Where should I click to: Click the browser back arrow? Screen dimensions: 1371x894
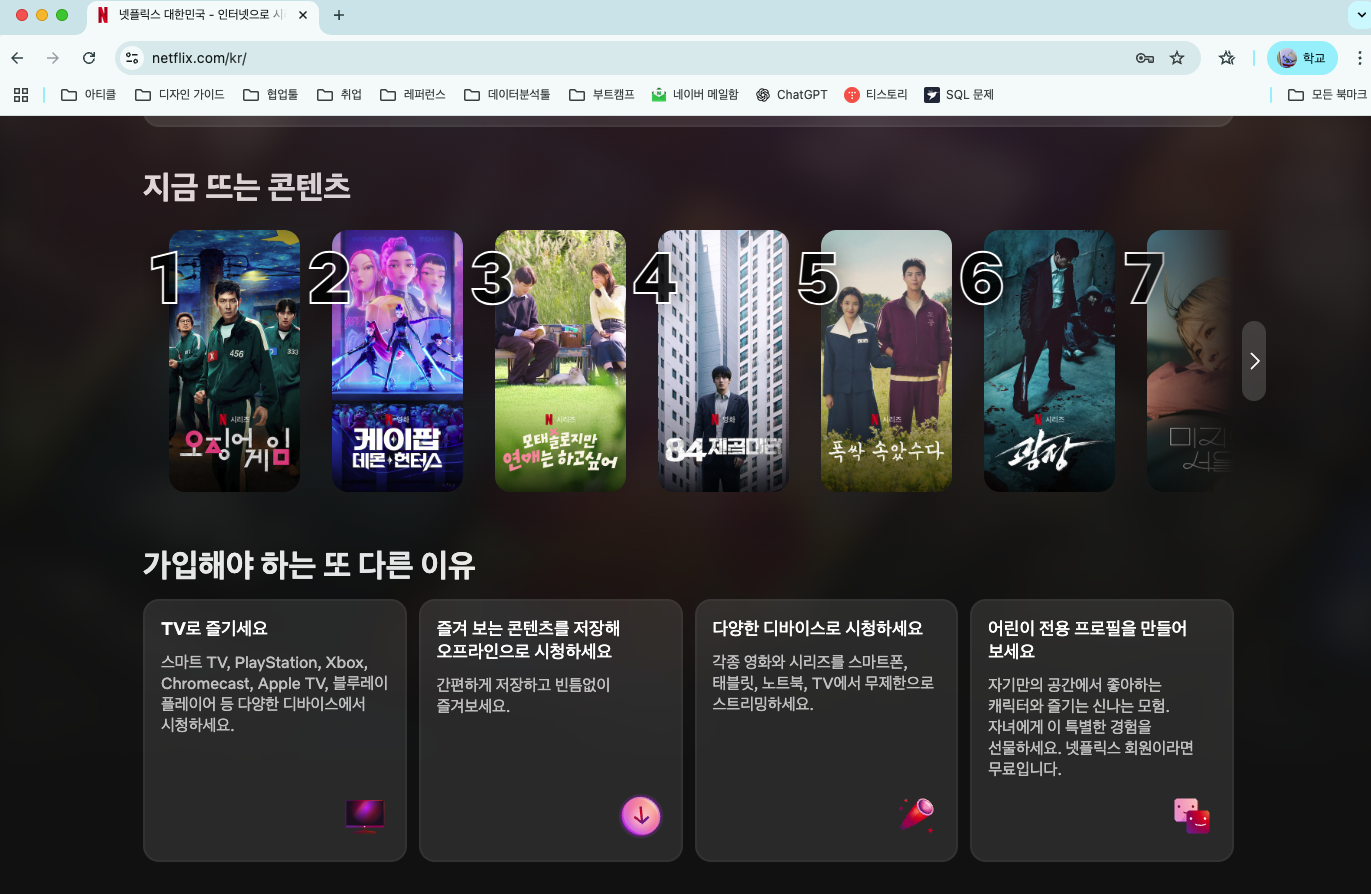17,58
